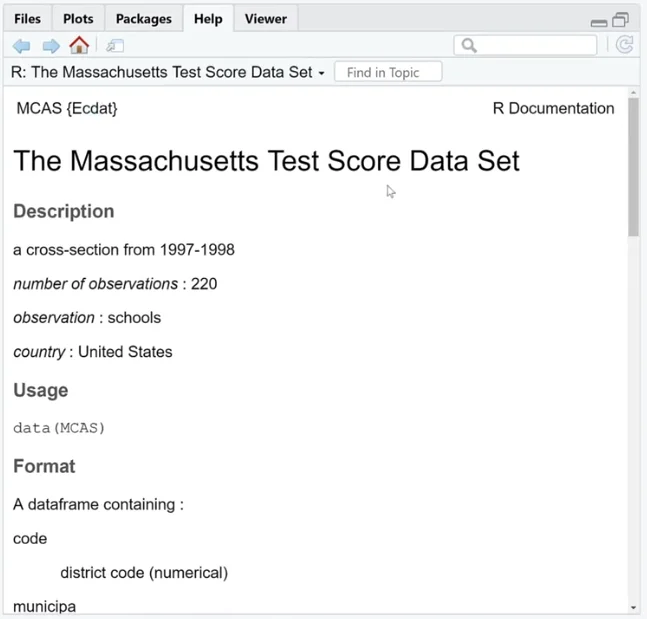
Task: Click the Find in Topic field
Action: click(x=388, y=72)
